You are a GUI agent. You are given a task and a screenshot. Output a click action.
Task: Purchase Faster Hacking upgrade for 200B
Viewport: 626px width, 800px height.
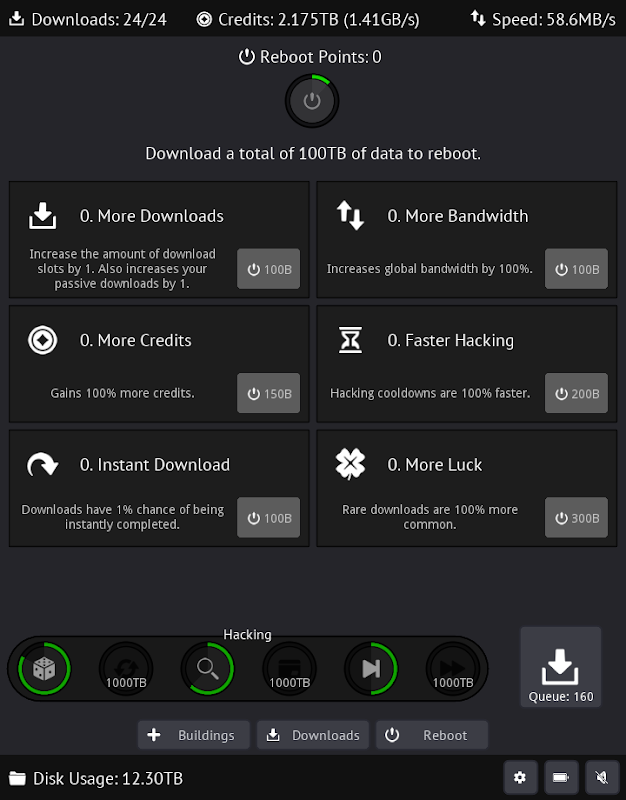click(576, 393)
